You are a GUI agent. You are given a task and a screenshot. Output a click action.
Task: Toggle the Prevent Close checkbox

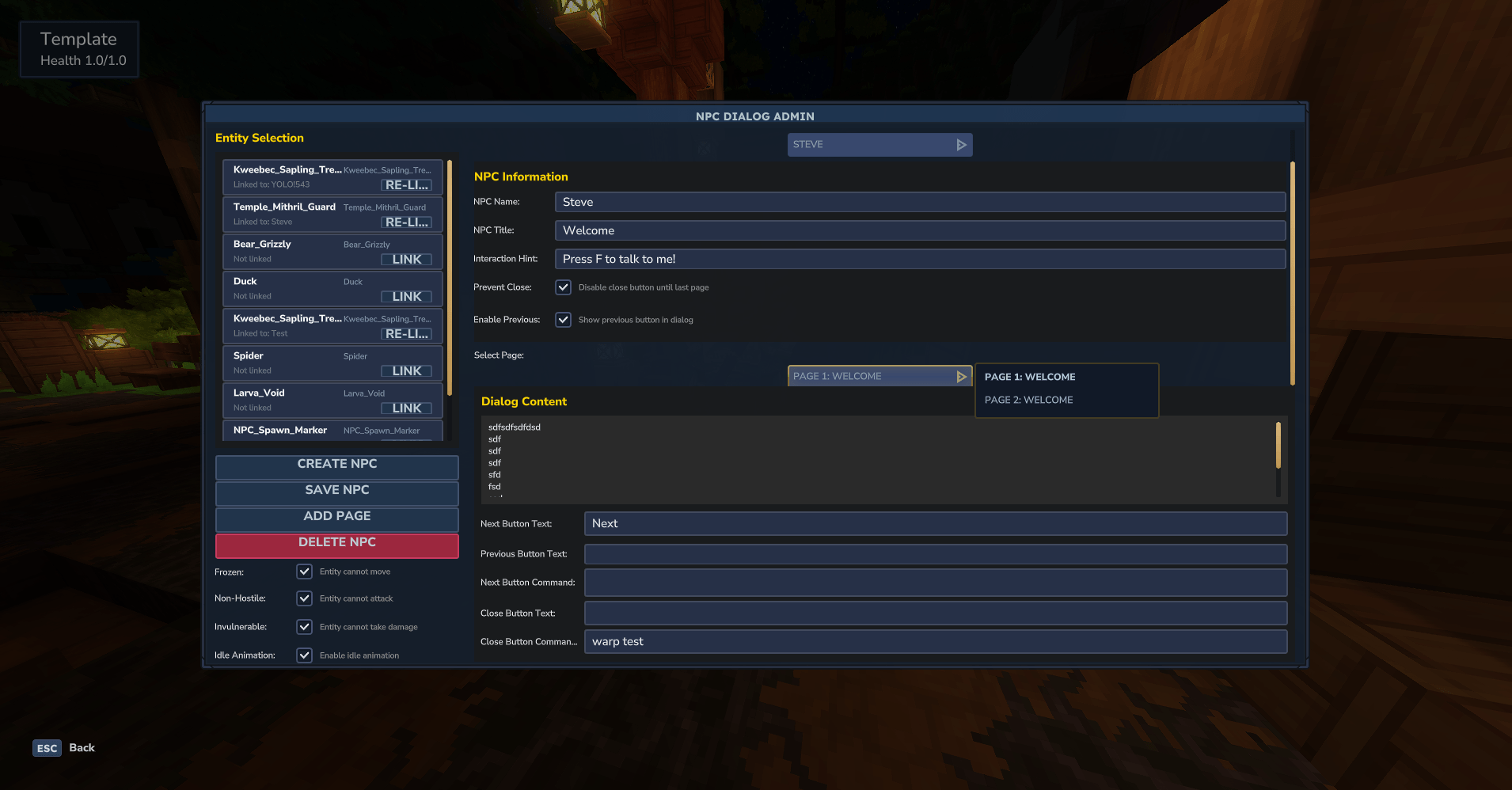coord(564,287)
